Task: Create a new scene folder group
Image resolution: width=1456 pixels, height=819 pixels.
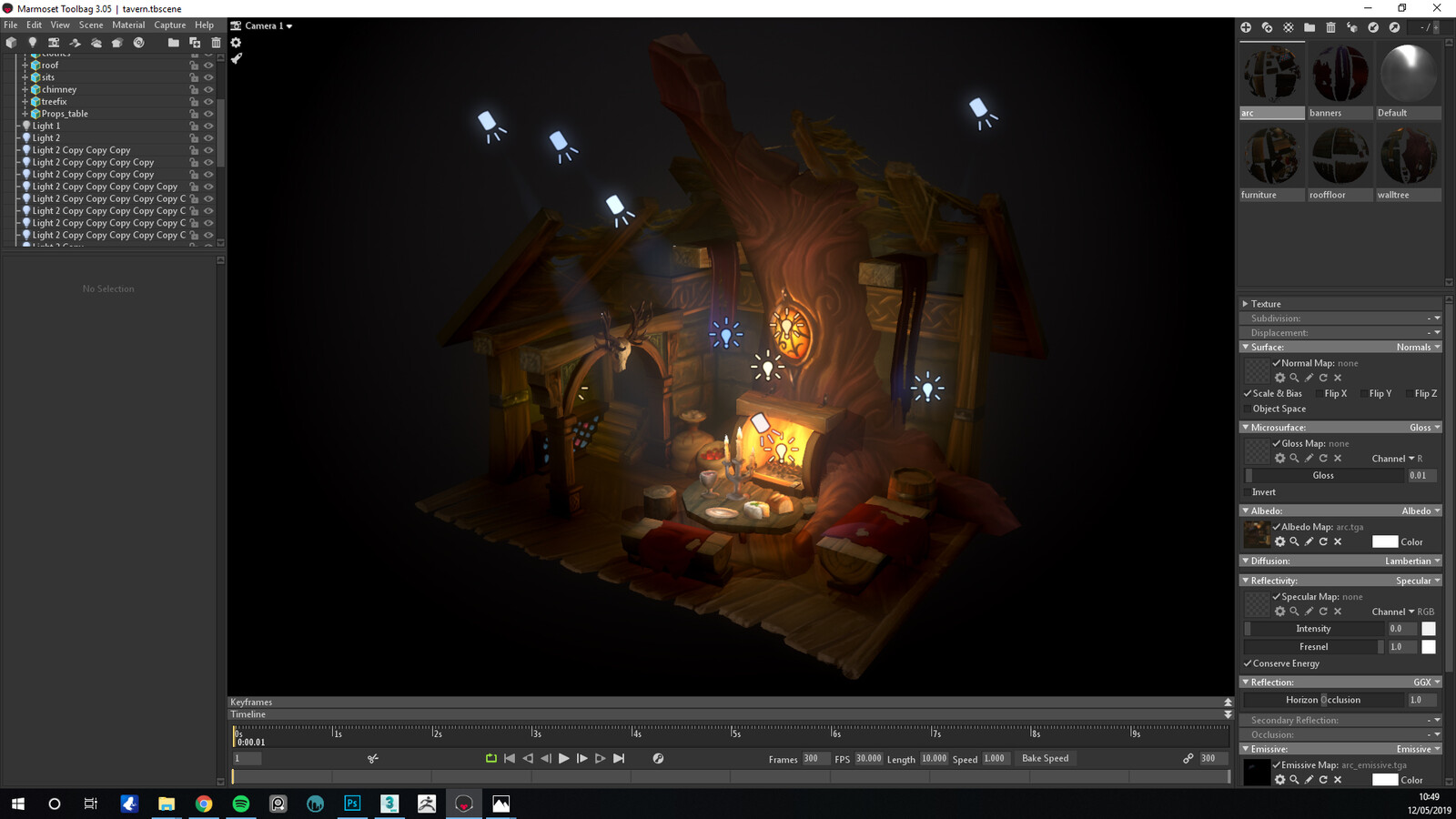Action: (173, 43)
